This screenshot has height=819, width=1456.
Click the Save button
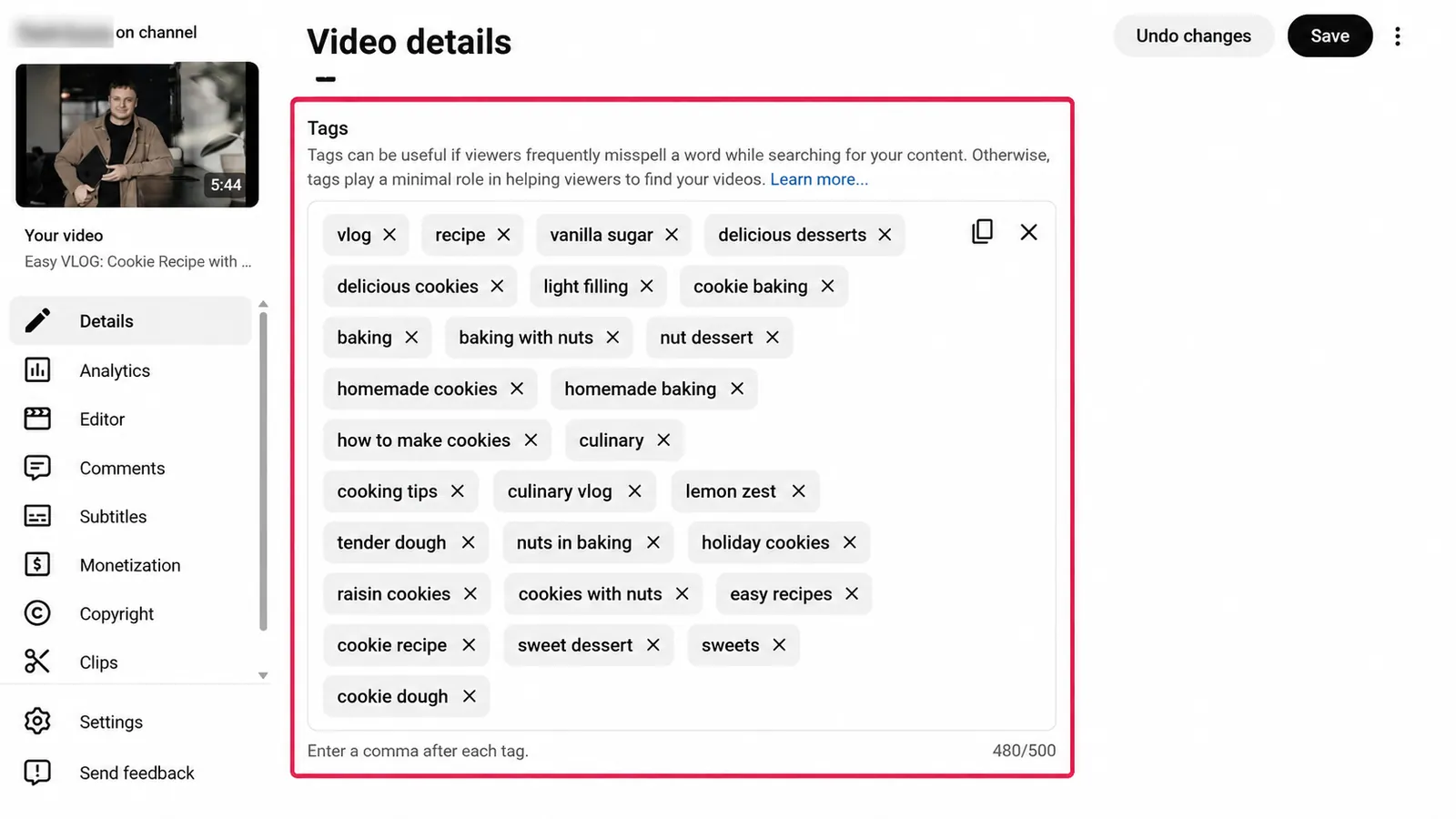click(1330, 35)
